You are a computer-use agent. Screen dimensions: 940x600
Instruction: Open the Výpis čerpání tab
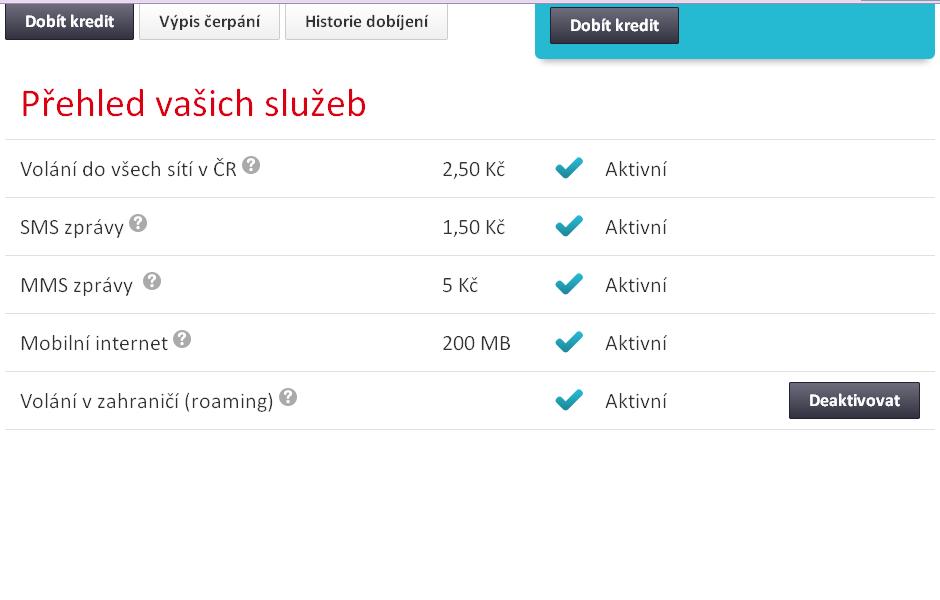(x=209, y=21)
